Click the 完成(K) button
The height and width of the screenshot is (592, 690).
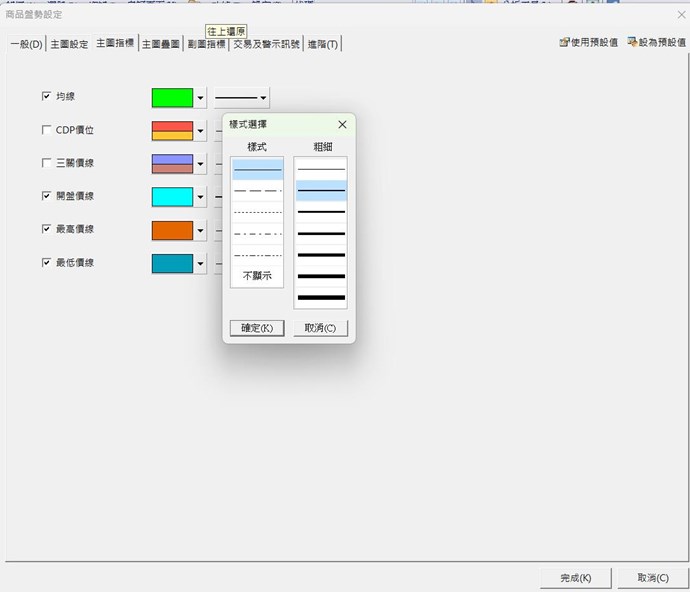click(575, 578)
